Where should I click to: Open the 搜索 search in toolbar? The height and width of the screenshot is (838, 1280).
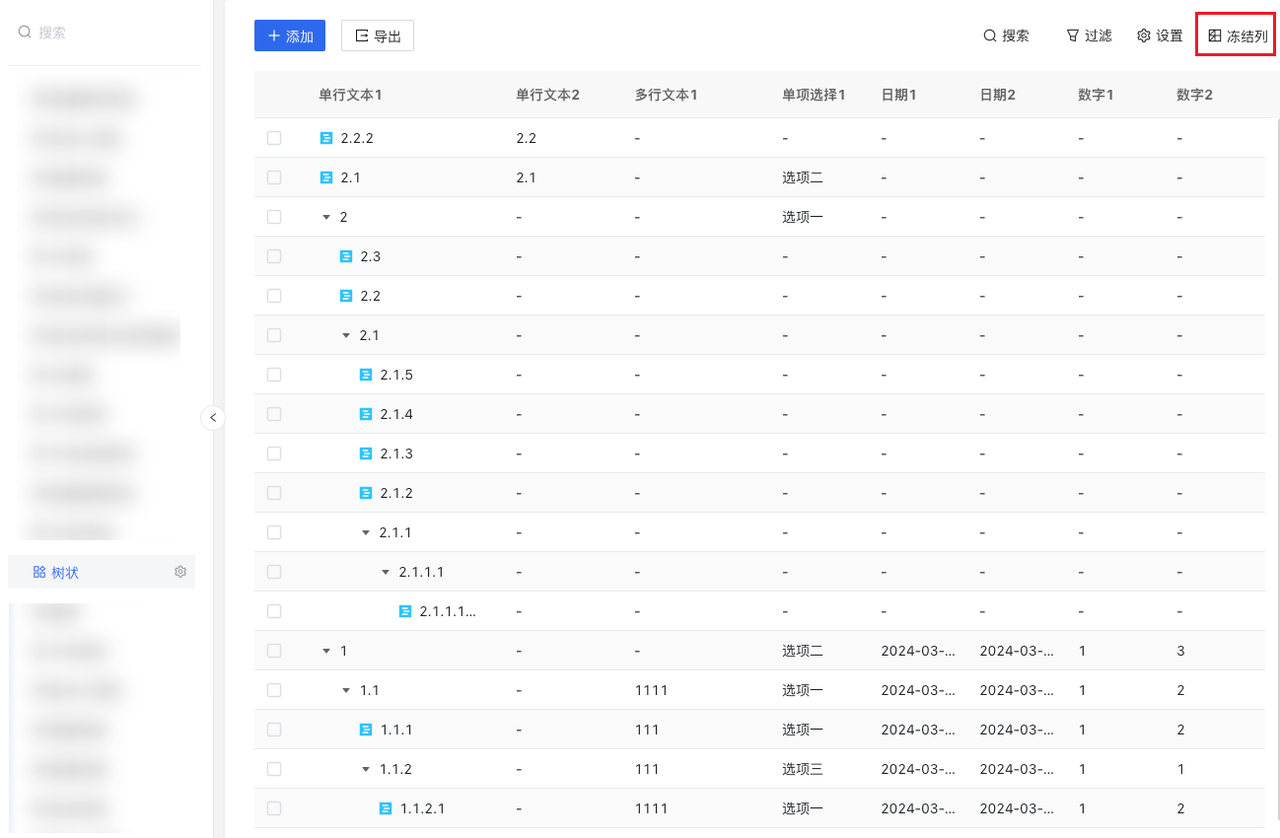pos(1006,36)
